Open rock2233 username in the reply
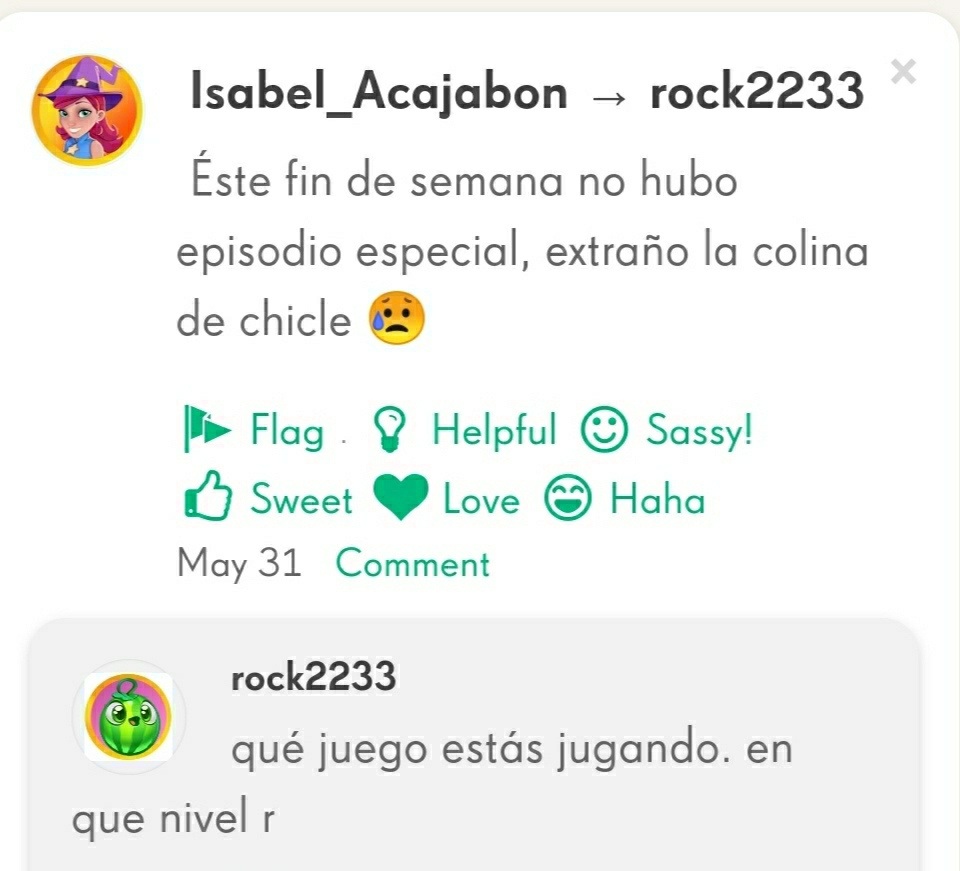 tap(313, 677)
